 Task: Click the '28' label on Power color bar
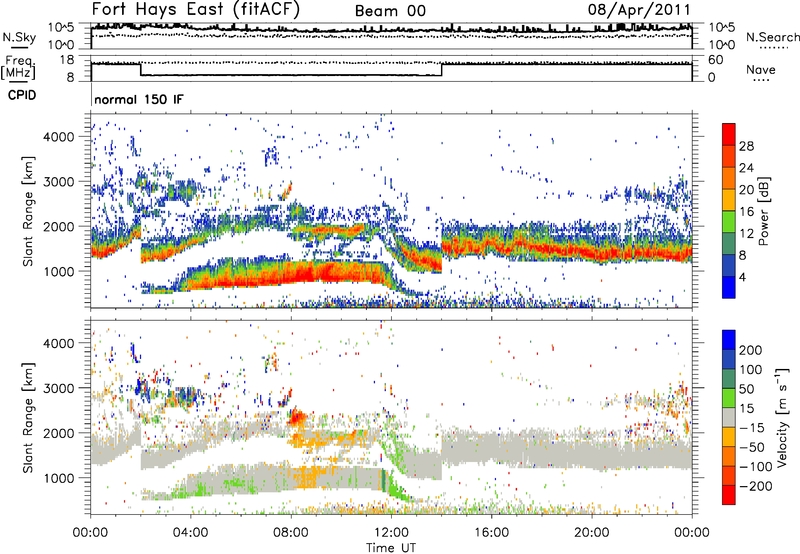746,146
